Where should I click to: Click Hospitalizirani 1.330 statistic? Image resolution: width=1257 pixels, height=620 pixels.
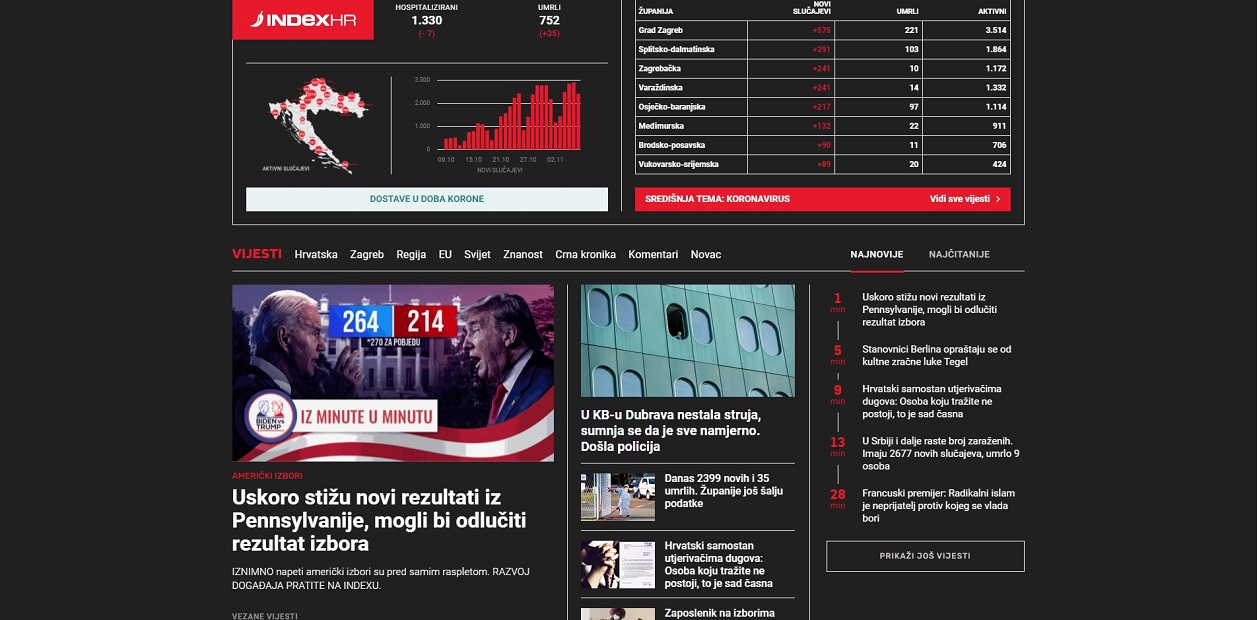(427, 20)
